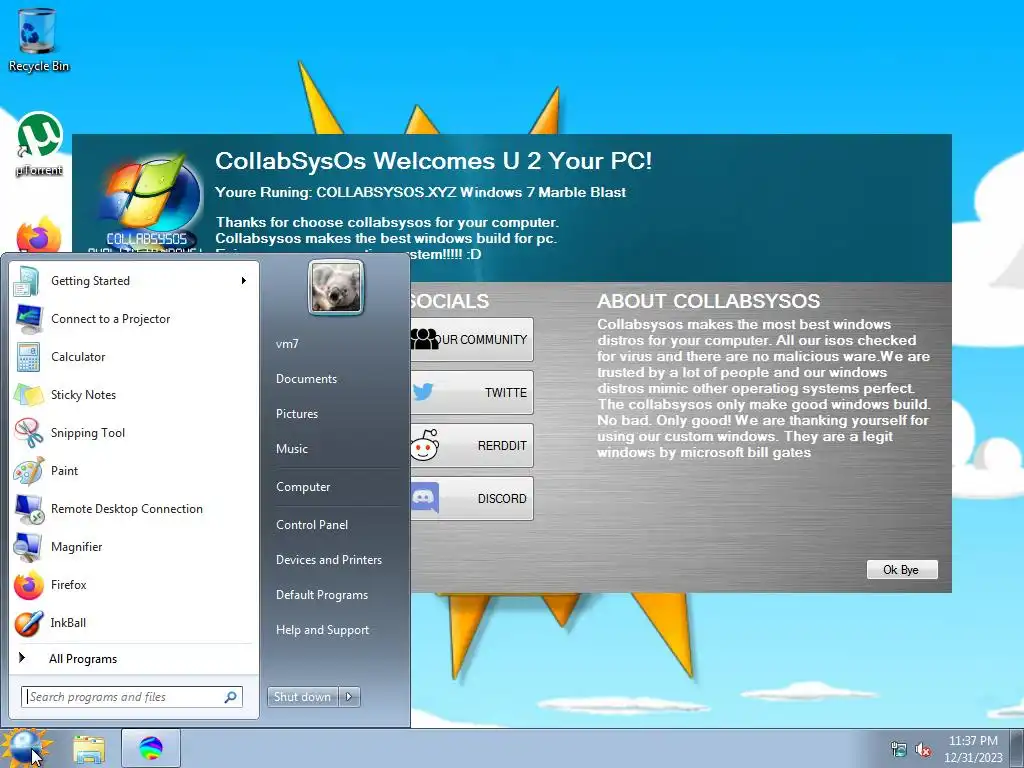Open the Firefox desktop shortcut behind Start menu
Screen dimensions: 1024x768
tap(38, 235)
